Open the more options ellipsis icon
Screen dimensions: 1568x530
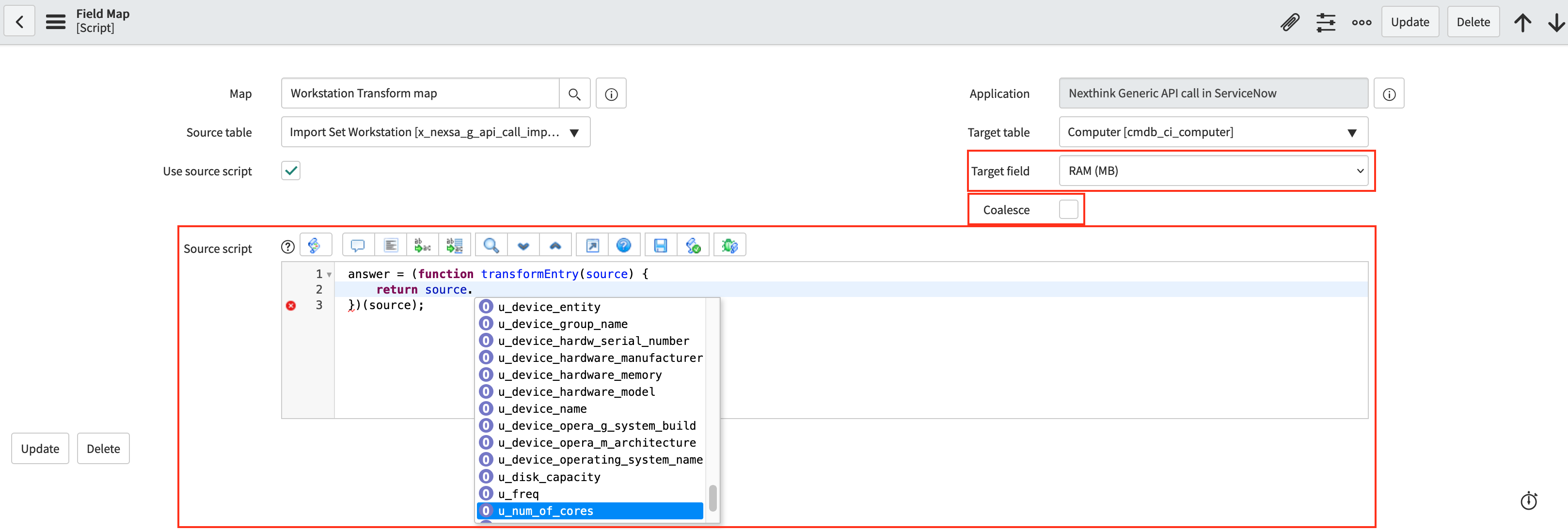tap(1361, 22)
